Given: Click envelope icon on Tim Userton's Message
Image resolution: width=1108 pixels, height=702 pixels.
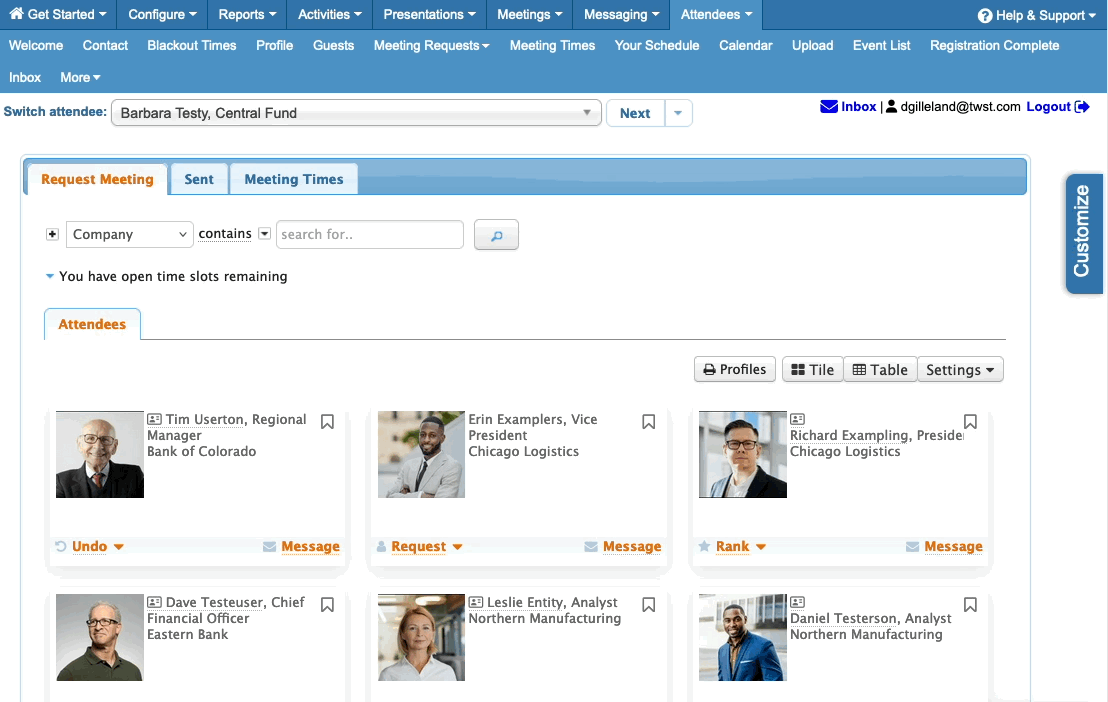Looking at the screenshot, I should click(269, 546).
